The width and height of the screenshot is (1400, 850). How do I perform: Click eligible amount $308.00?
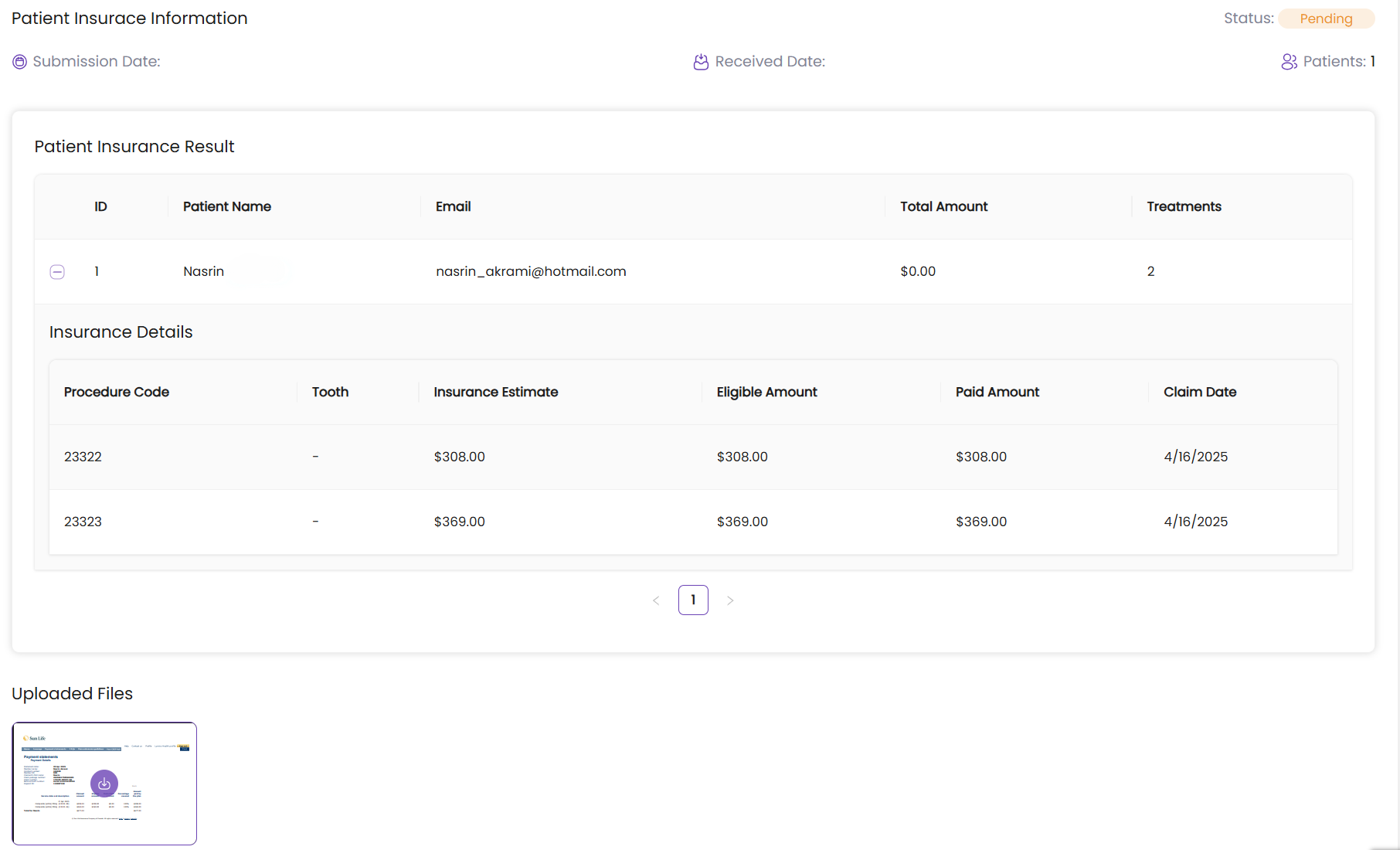[x=742, y=457]
